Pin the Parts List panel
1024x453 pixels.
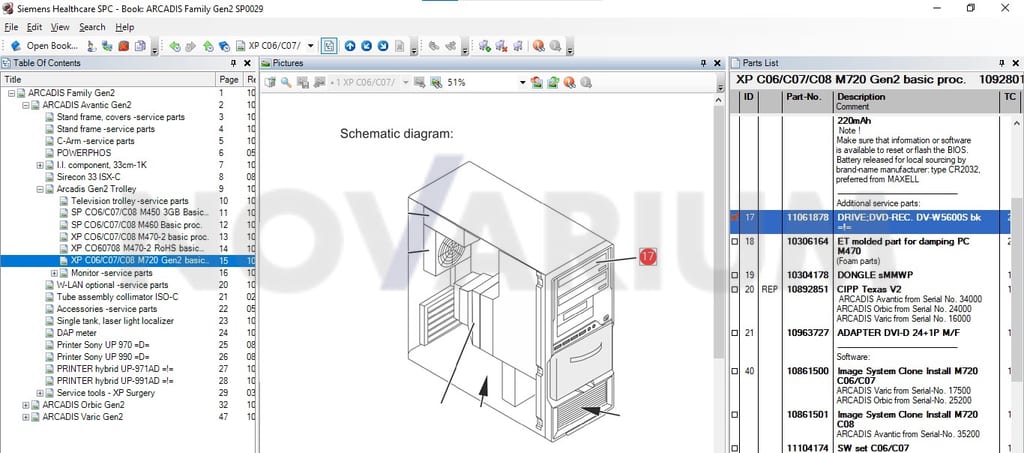coord(1002,63)
